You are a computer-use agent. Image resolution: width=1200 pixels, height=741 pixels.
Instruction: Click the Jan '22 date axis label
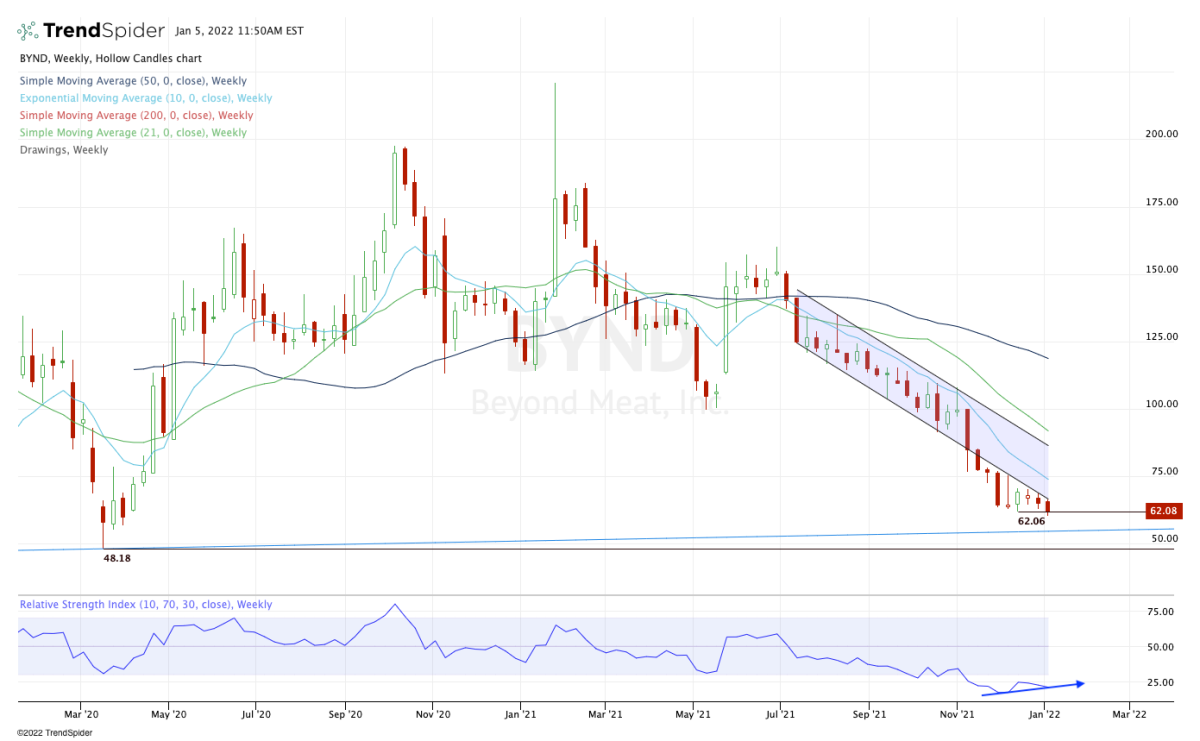tap(1046, 715)
